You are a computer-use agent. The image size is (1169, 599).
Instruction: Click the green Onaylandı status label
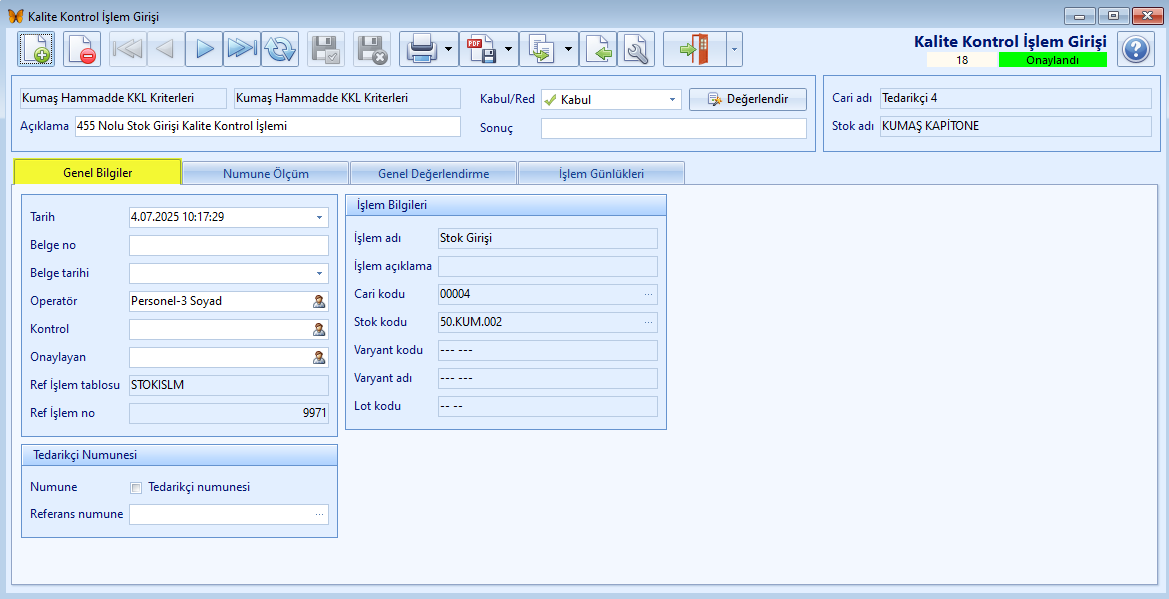1053,60
